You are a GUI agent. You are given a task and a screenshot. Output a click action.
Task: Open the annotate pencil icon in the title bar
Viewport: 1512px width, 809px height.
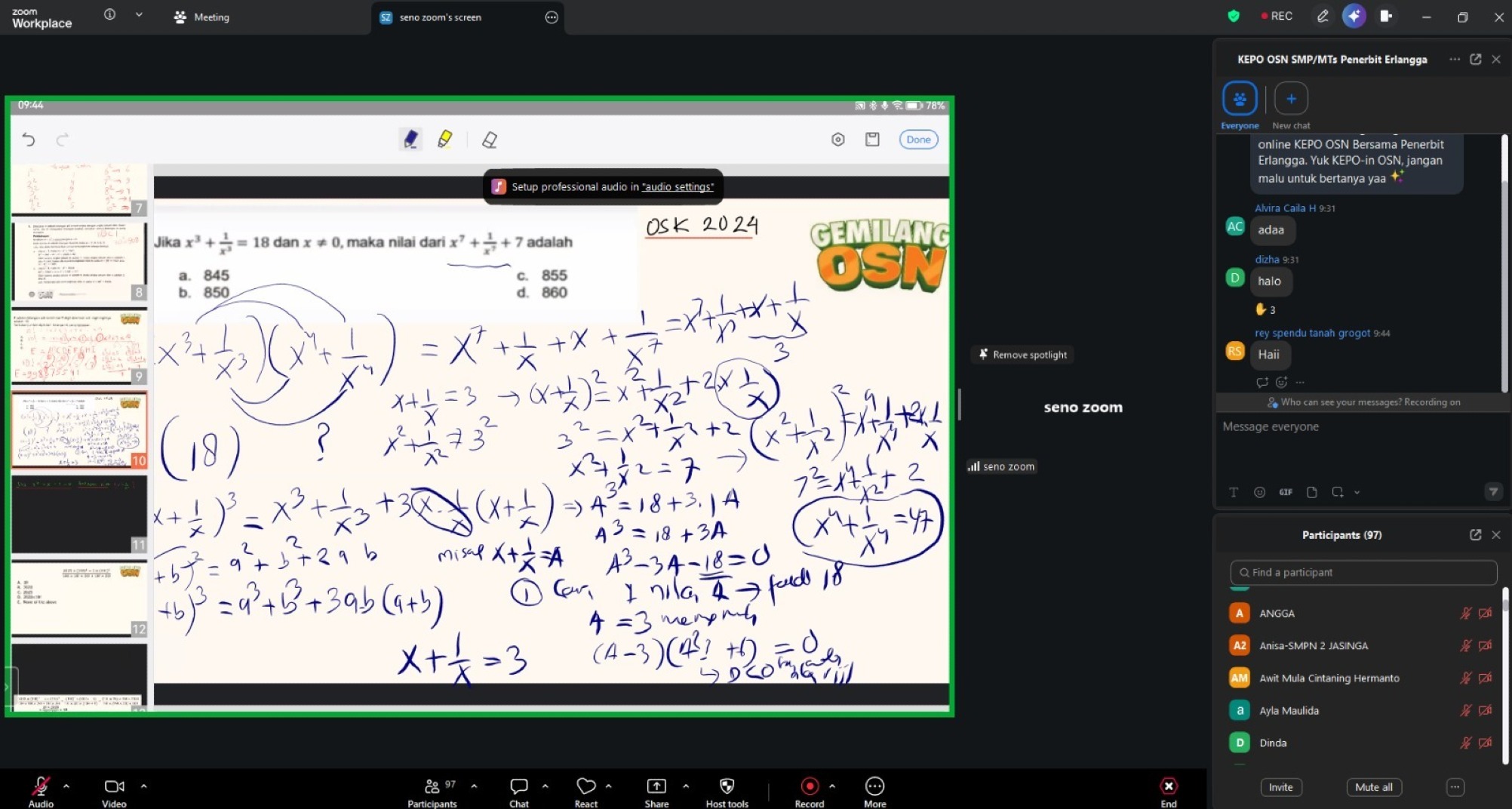coord(1323,16)
